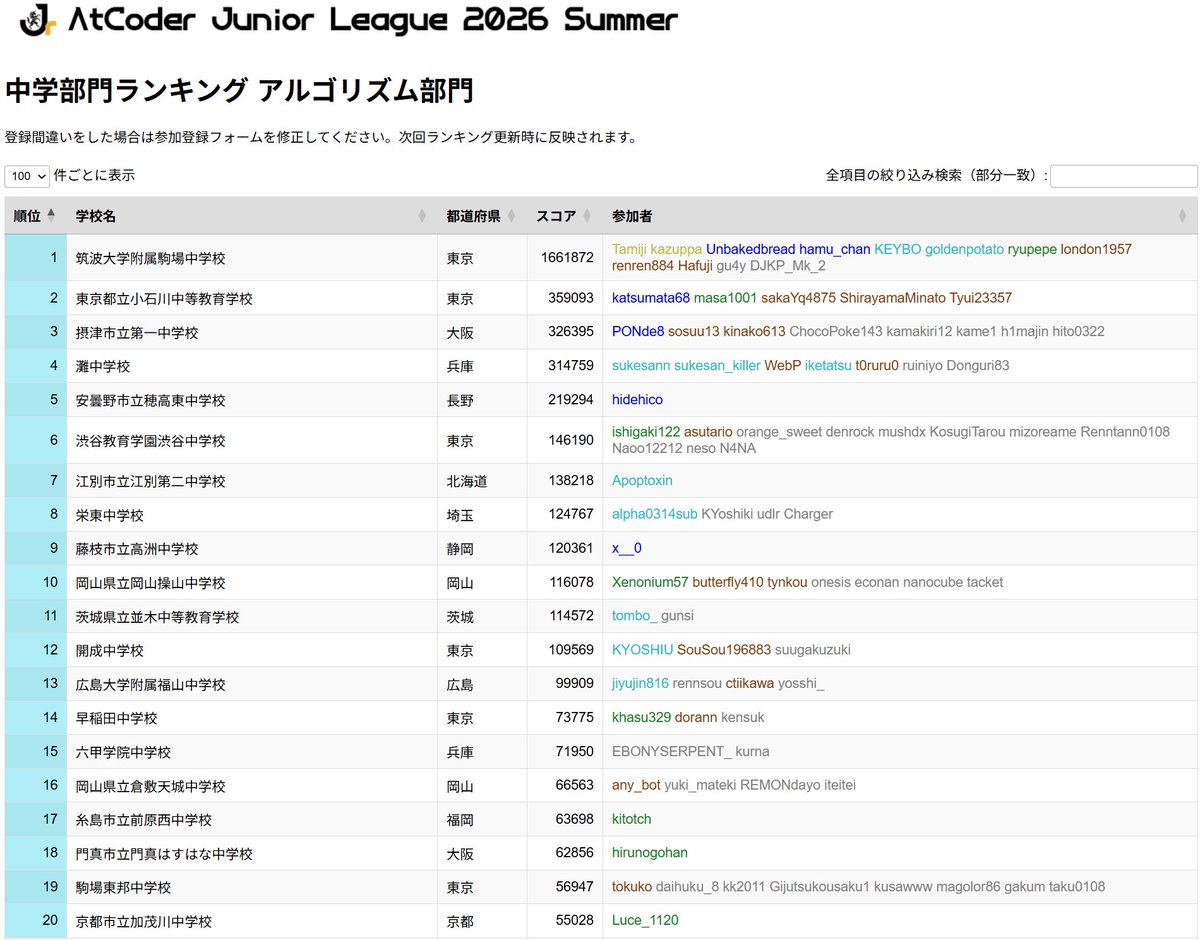1200x940 pixels.
Task: Select the 北海道 prefecture cell
Action: coord(482,481)
